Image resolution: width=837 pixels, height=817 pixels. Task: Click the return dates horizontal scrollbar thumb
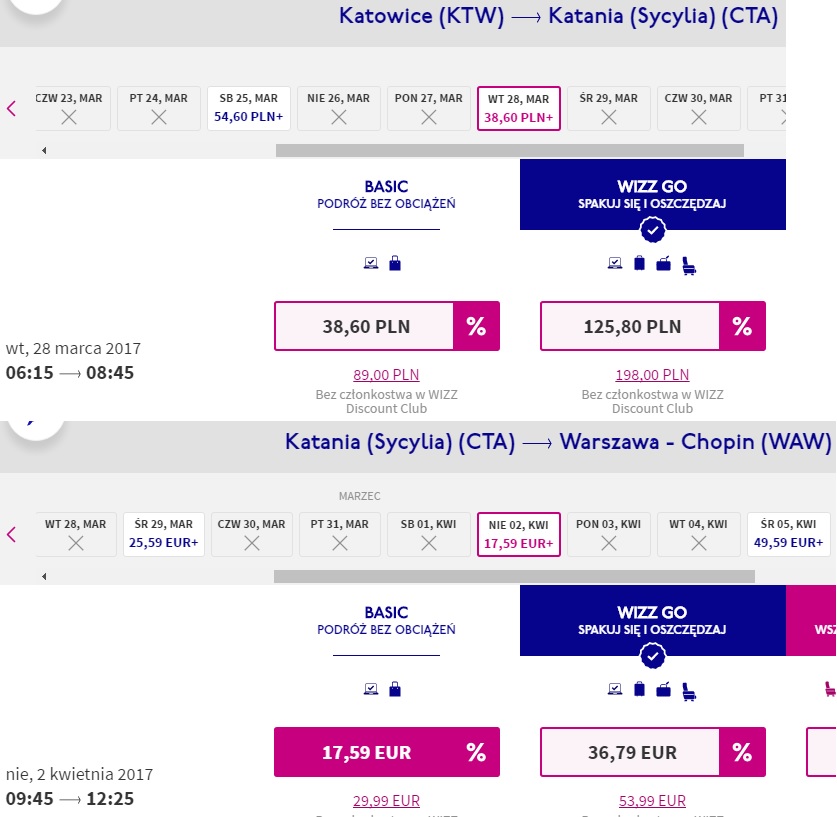coord(514,576)
